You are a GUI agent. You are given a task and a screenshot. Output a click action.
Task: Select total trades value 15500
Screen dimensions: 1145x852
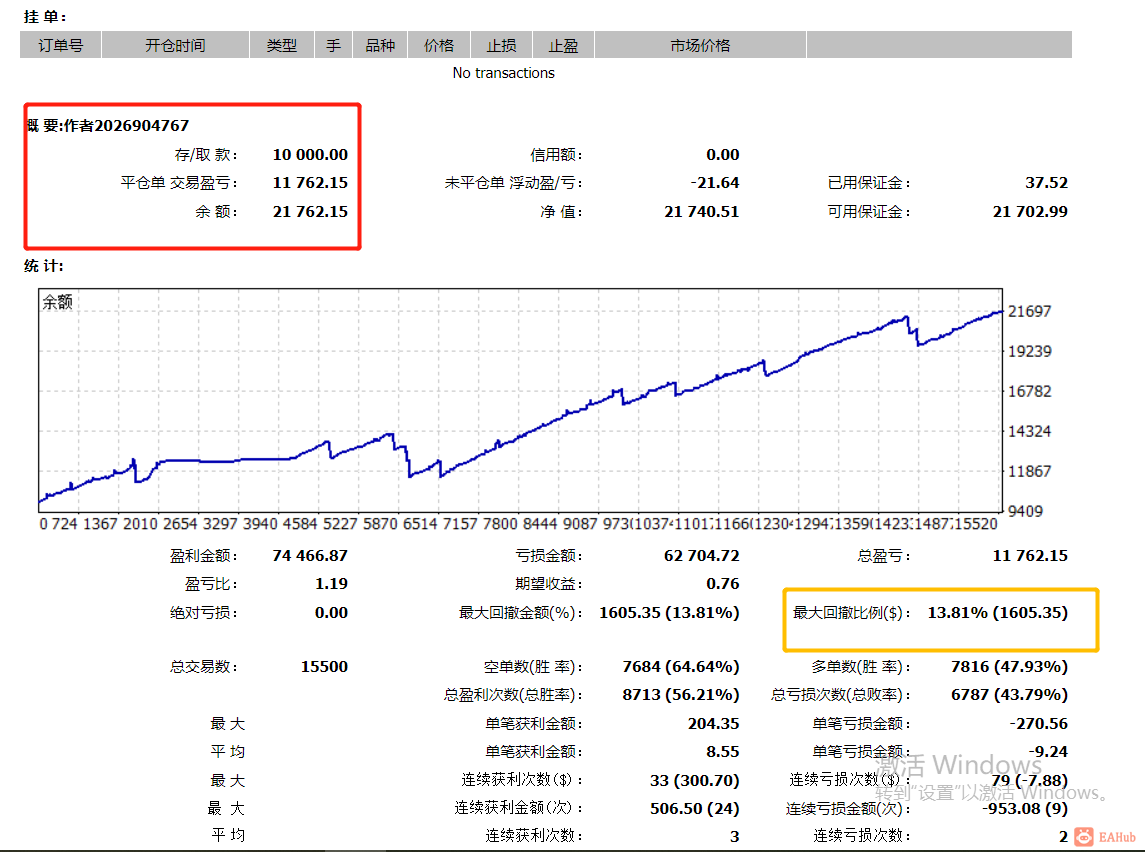[x=324, y=667]
